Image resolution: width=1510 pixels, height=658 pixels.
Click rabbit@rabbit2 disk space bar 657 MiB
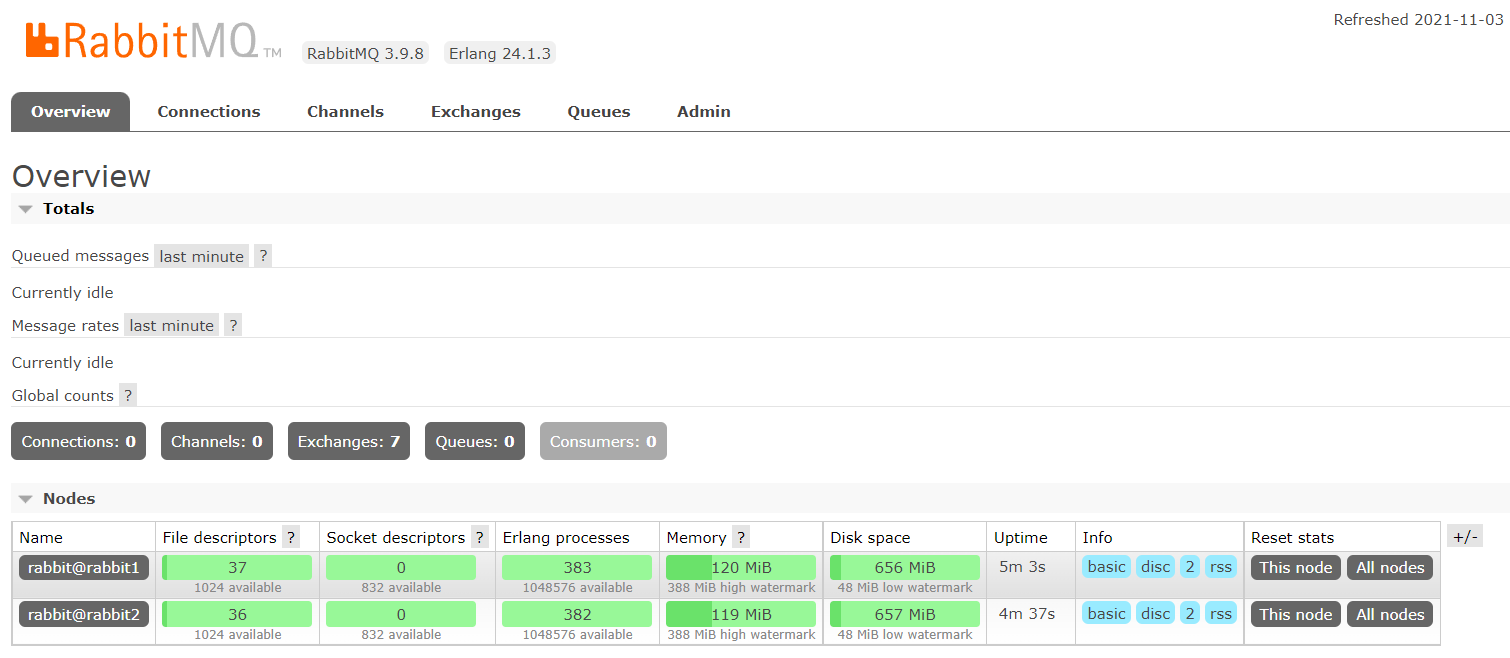905,615
